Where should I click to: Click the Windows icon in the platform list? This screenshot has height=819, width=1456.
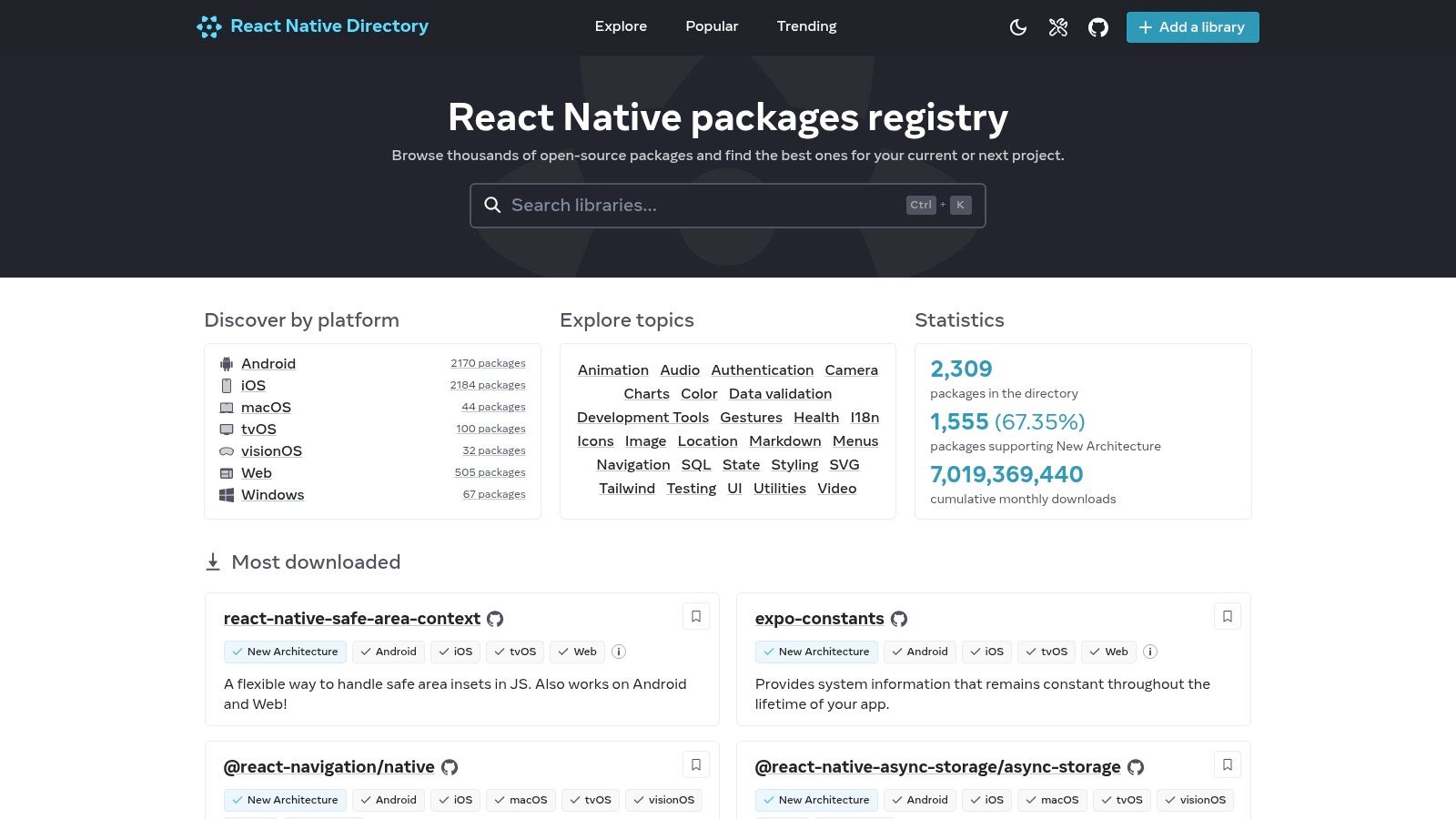pos(226,495)
